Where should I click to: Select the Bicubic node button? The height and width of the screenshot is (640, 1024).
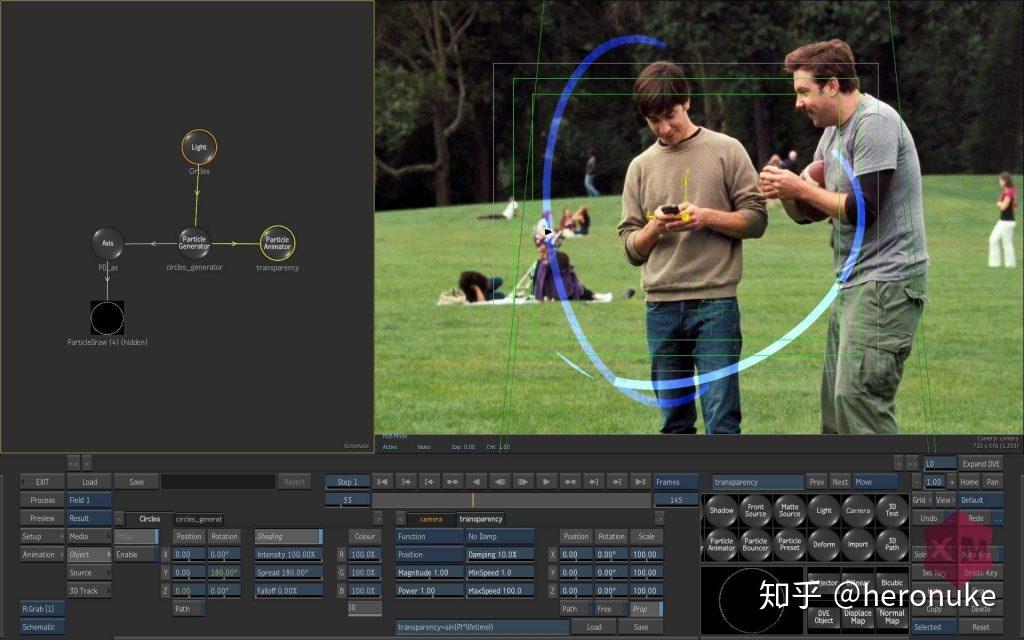pyautogui.click(x=891, y=582)
